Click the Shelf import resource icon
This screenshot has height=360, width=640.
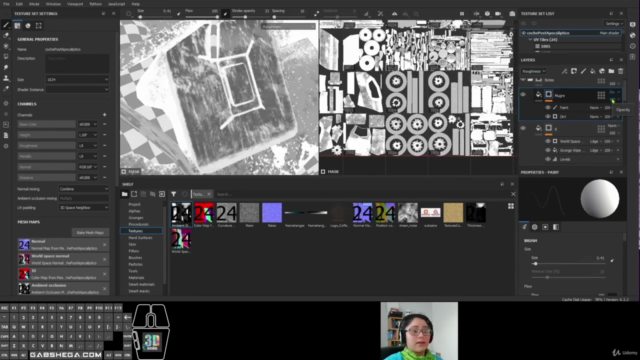(162, 194)
